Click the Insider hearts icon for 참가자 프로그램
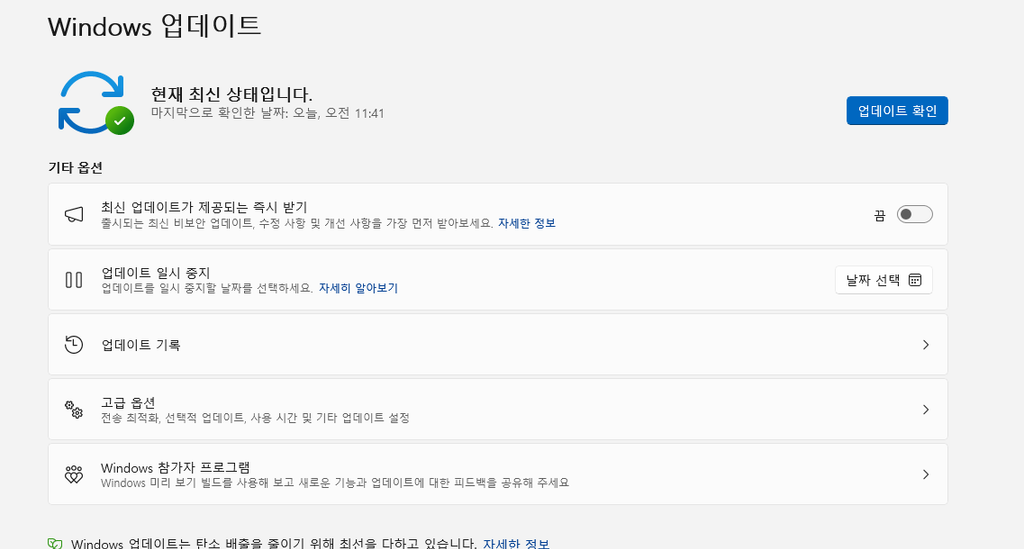The image size is (1024, 549). (x=74, y=474)
